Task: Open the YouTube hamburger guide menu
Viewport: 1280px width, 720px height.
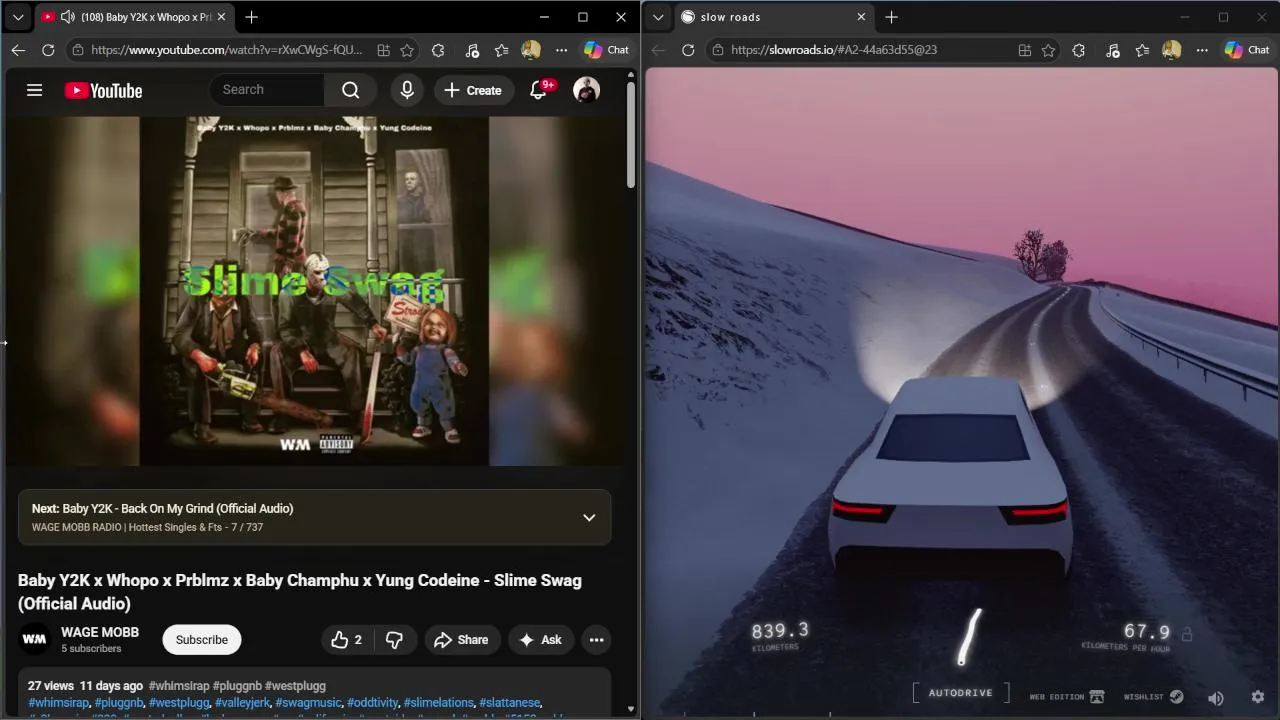Action: 34,90
